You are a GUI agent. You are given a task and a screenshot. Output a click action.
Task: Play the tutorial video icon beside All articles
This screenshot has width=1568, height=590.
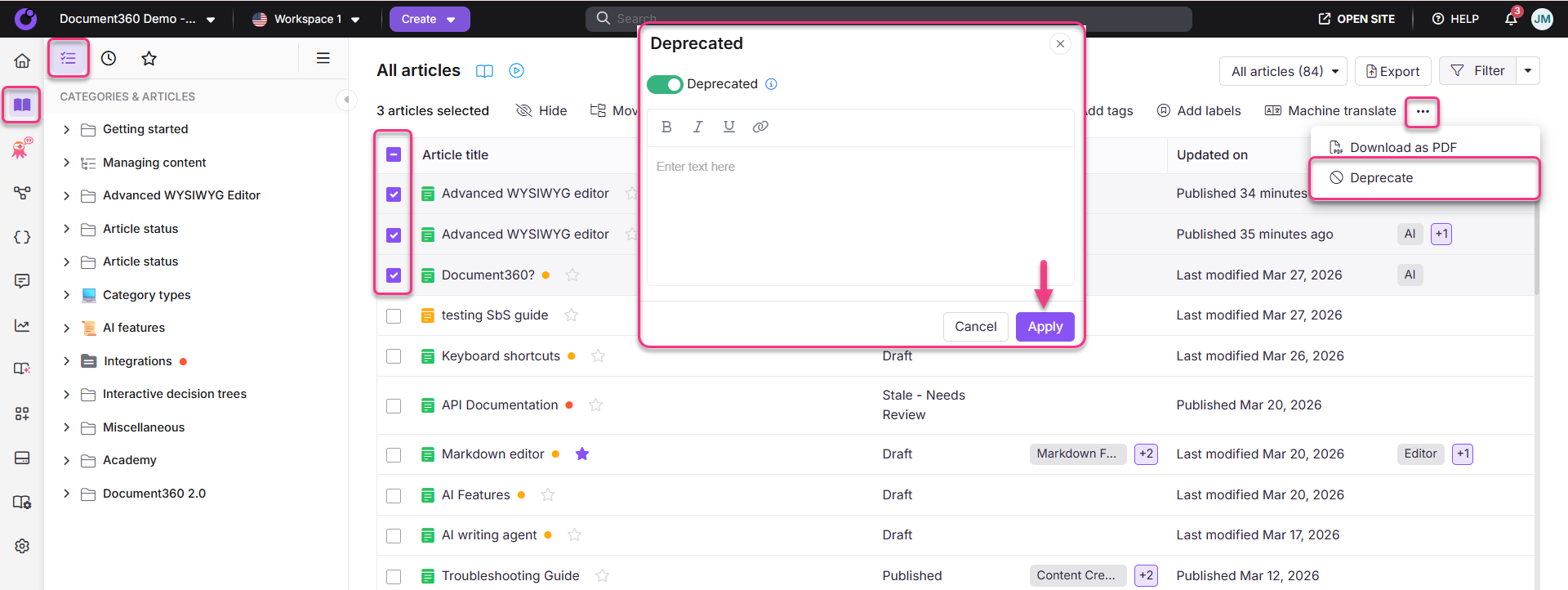tap(517, 71)
